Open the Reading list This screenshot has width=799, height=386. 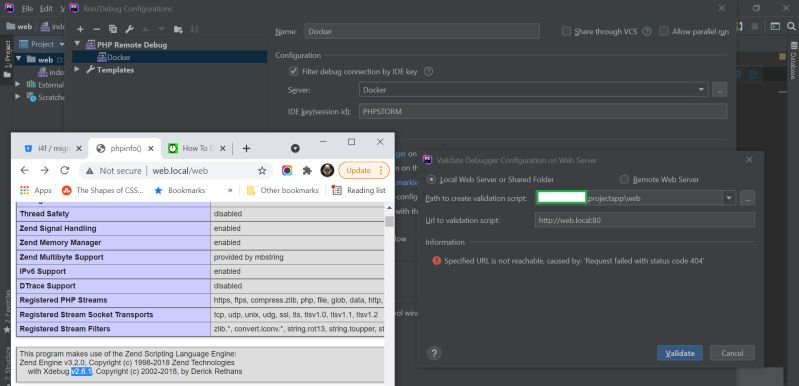[x=359, y=190]
